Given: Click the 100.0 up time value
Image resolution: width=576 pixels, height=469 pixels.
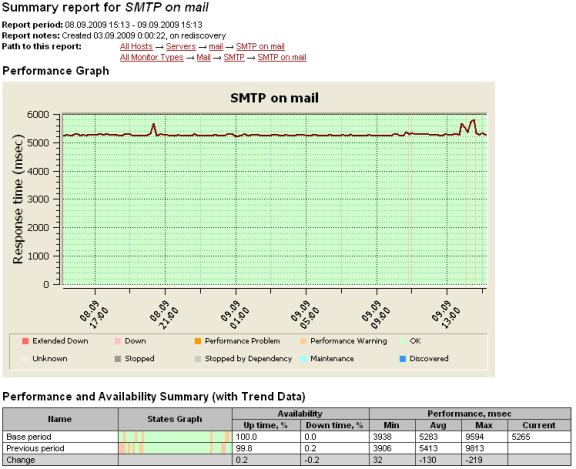Looking at the screenshot, I should point(246,437).
